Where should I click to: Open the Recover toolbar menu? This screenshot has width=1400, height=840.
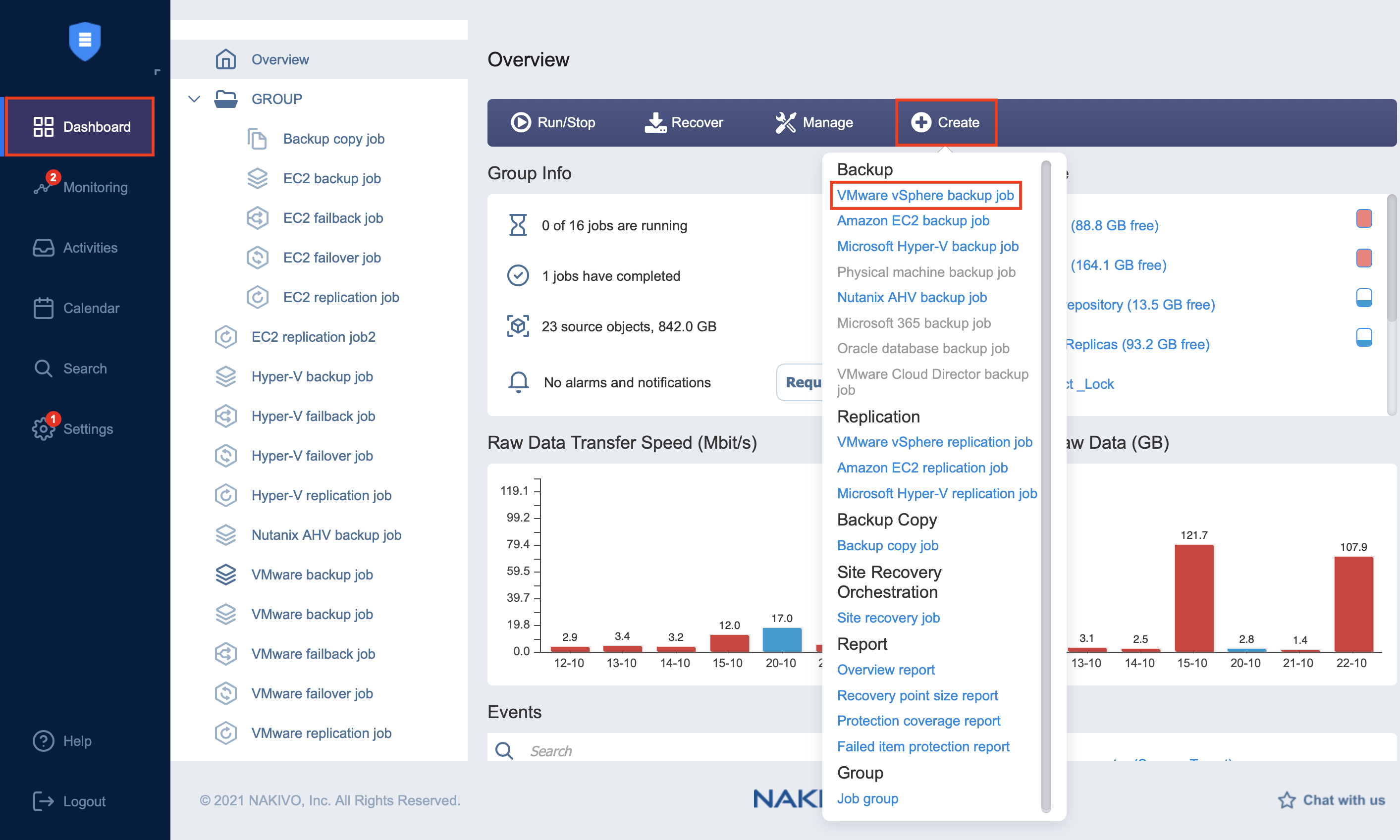point(683,122)
